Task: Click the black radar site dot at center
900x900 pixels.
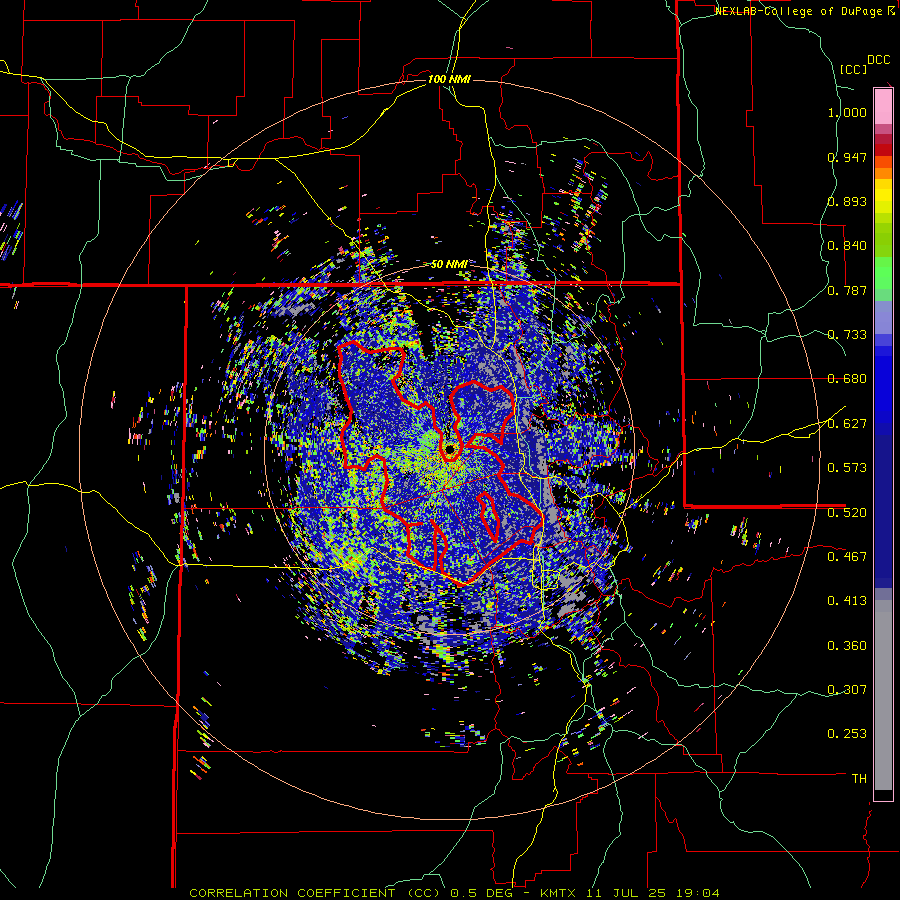Action: [451, 448]
